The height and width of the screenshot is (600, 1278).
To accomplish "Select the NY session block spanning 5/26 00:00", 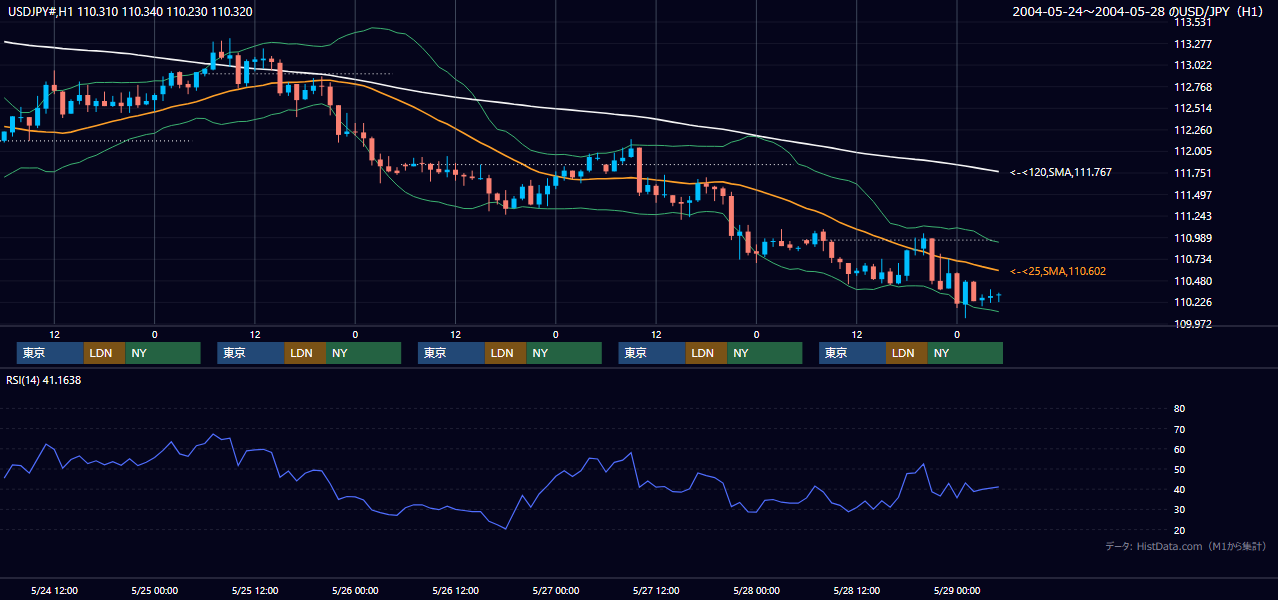I will coord(364,353).
